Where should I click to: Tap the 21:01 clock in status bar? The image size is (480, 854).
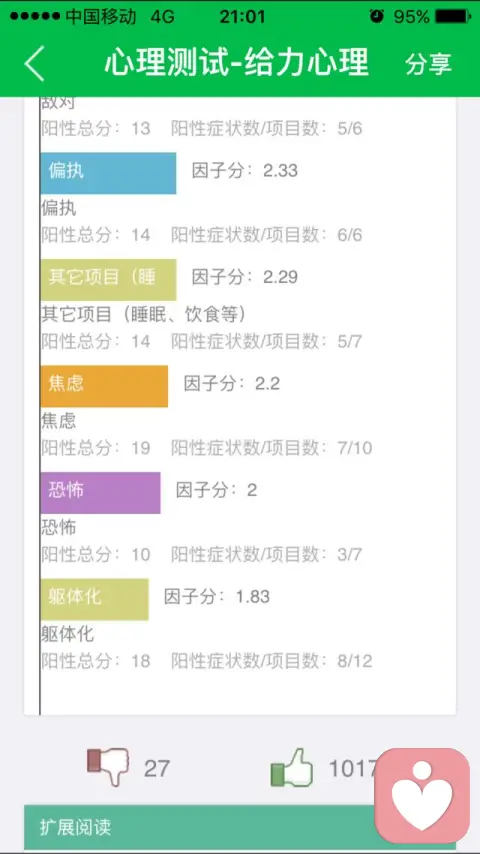242,17
